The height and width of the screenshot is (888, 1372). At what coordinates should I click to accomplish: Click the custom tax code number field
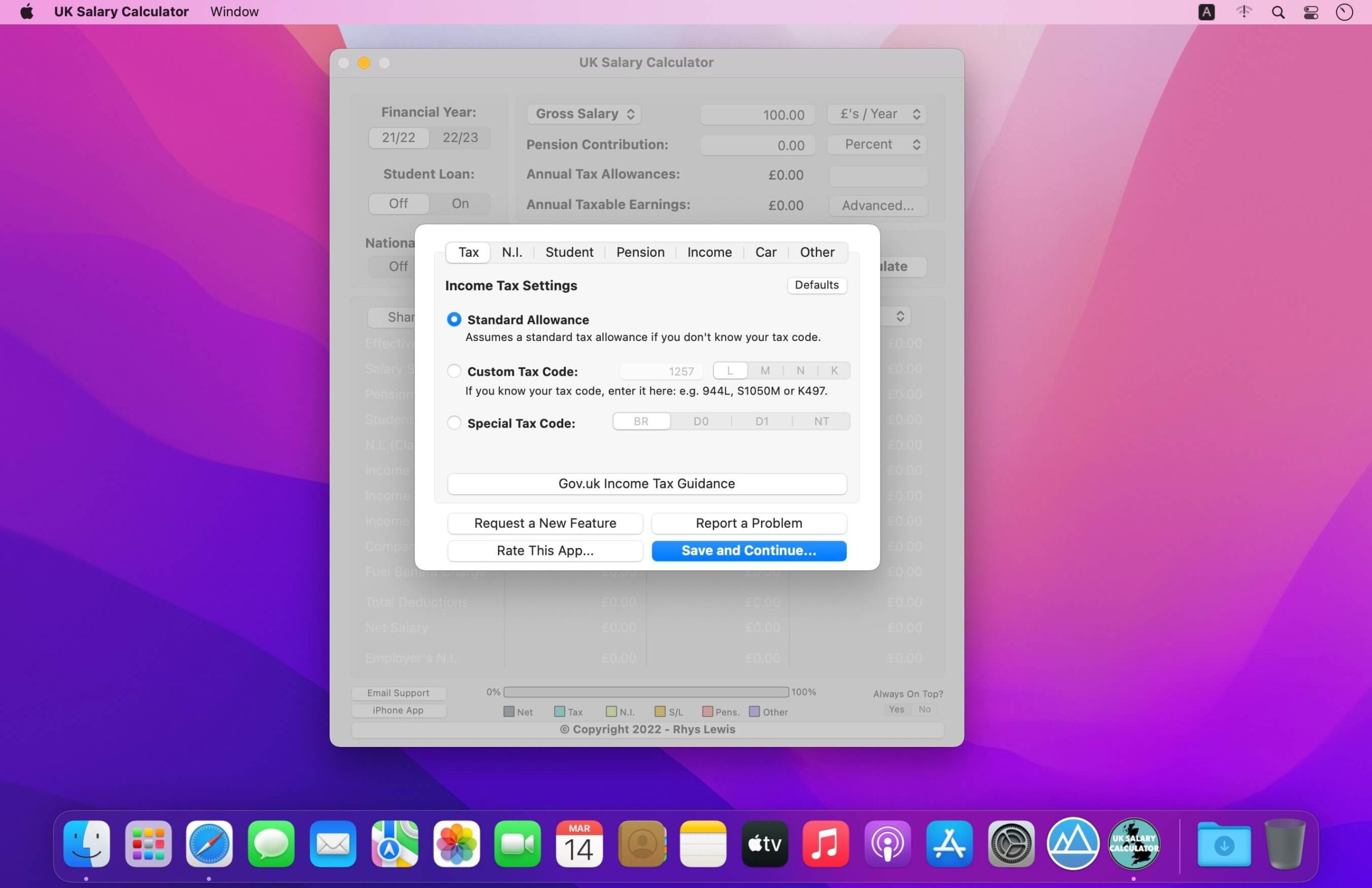click(x=661, y=371)
